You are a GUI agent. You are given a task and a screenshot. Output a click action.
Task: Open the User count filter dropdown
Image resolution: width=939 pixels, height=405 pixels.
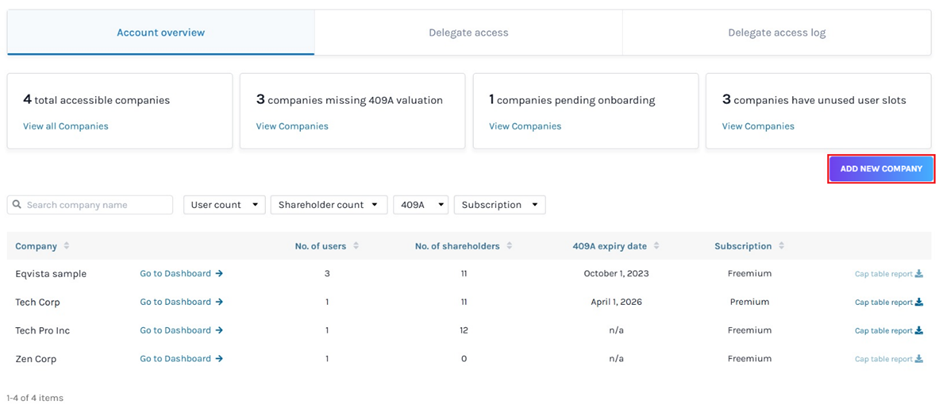tap(224, 205)
